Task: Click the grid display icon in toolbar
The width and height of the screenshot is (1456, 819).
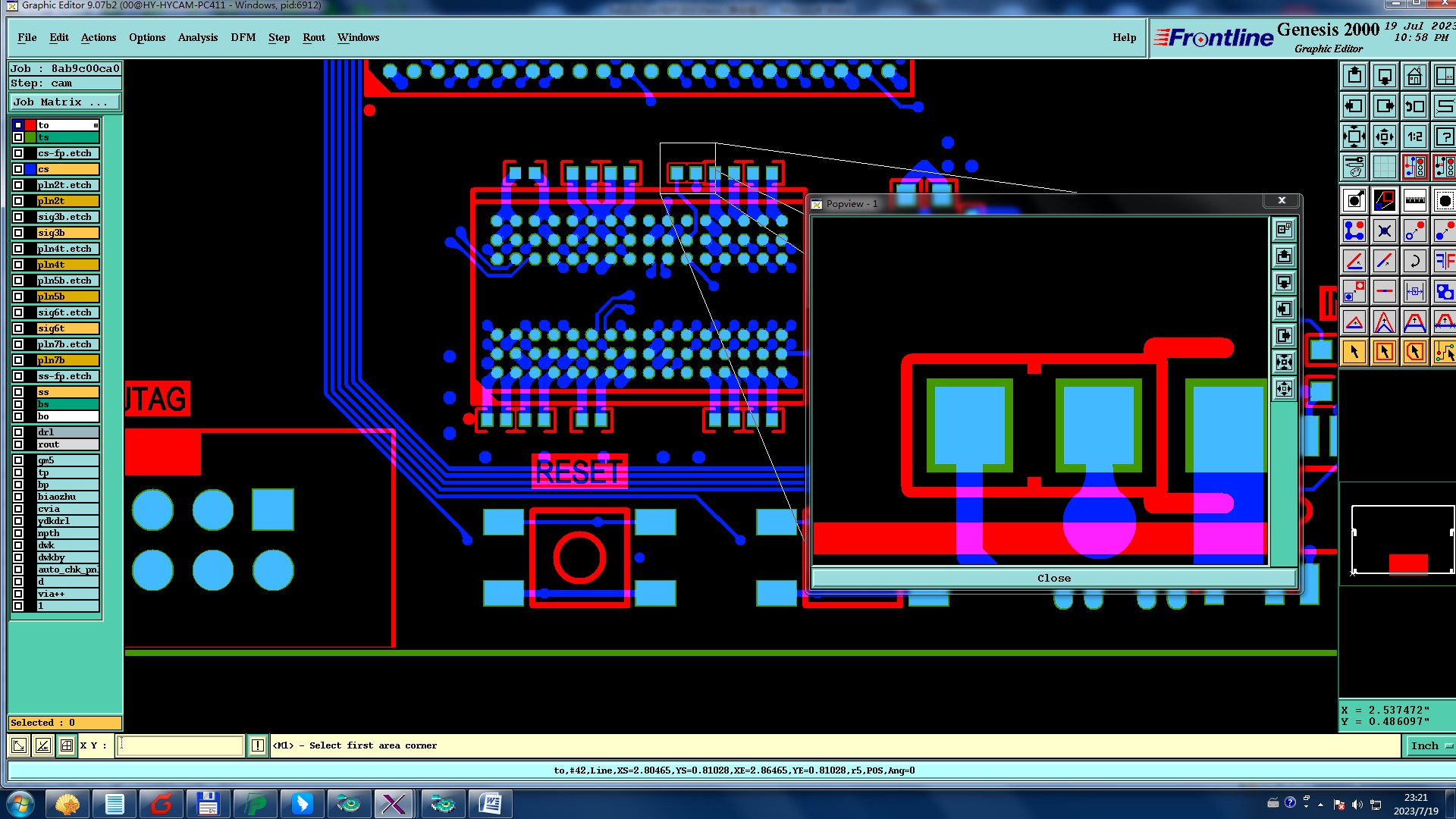Action: (x=1384, y=167)
